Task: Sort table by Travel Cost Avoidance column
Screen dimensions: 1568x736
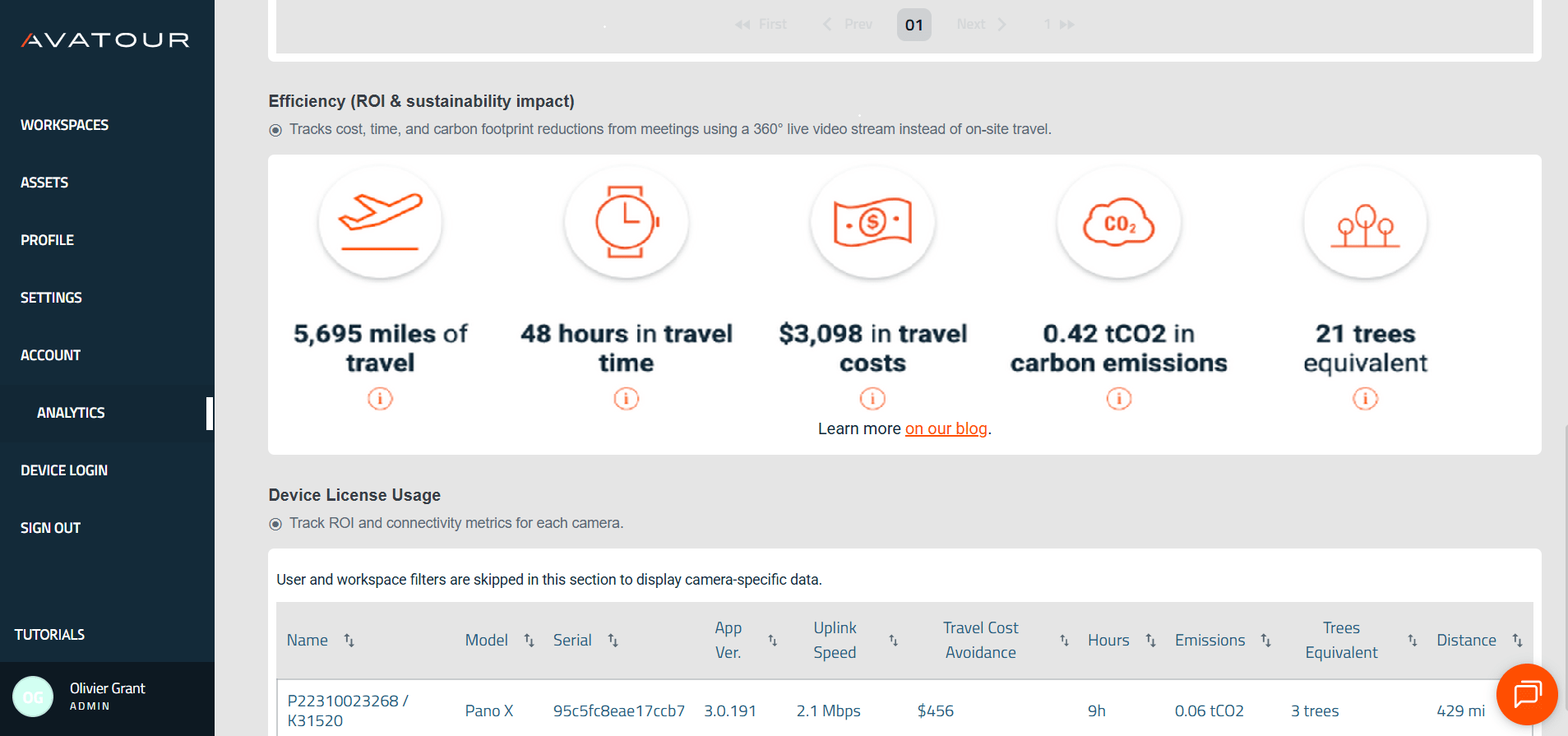Action: pyautogui.click(x=1064, y=640)
